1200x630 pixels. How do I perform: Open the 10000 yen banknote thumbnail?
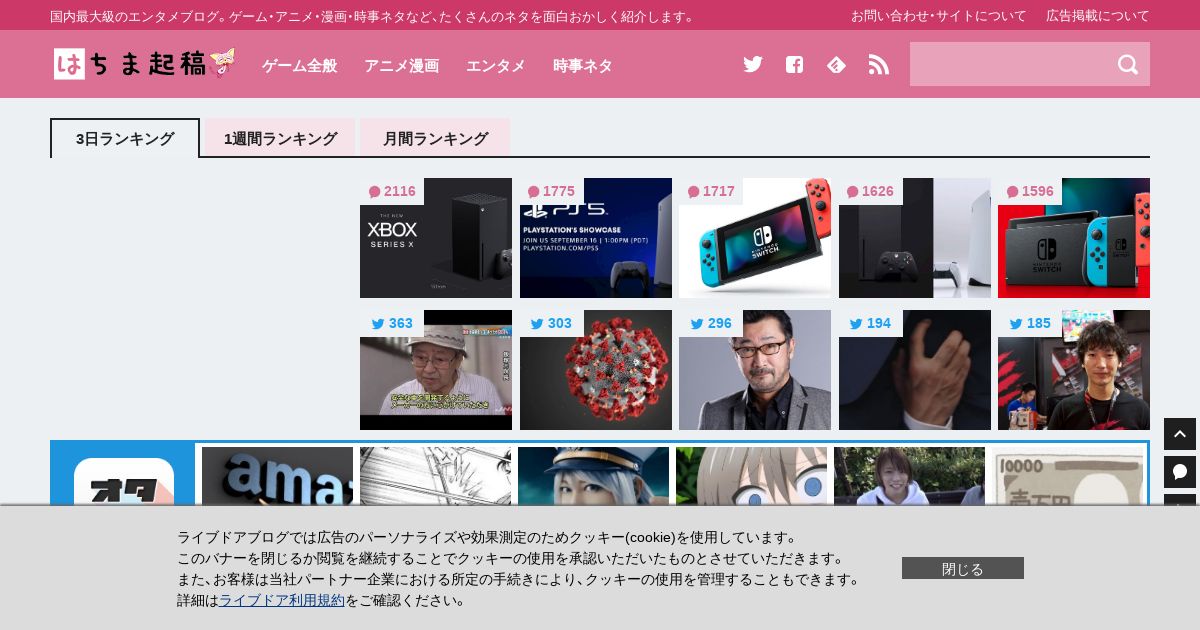(x=1067, y=476)
